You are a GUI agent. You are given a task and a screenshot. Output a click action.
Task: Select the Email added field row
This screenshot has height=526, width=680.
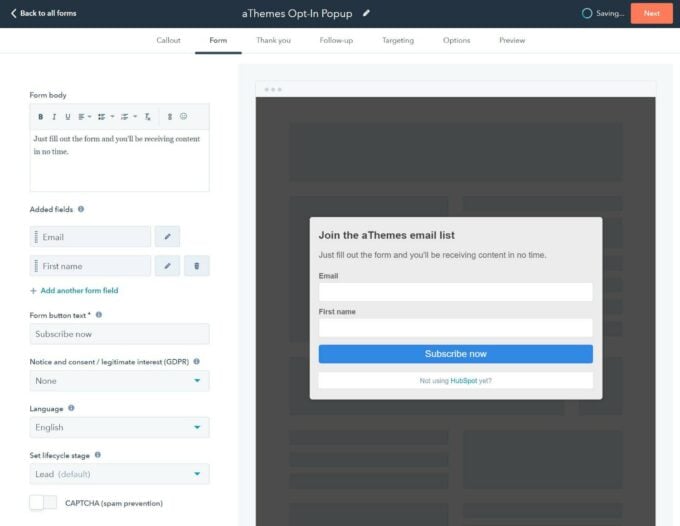[90, 237]
